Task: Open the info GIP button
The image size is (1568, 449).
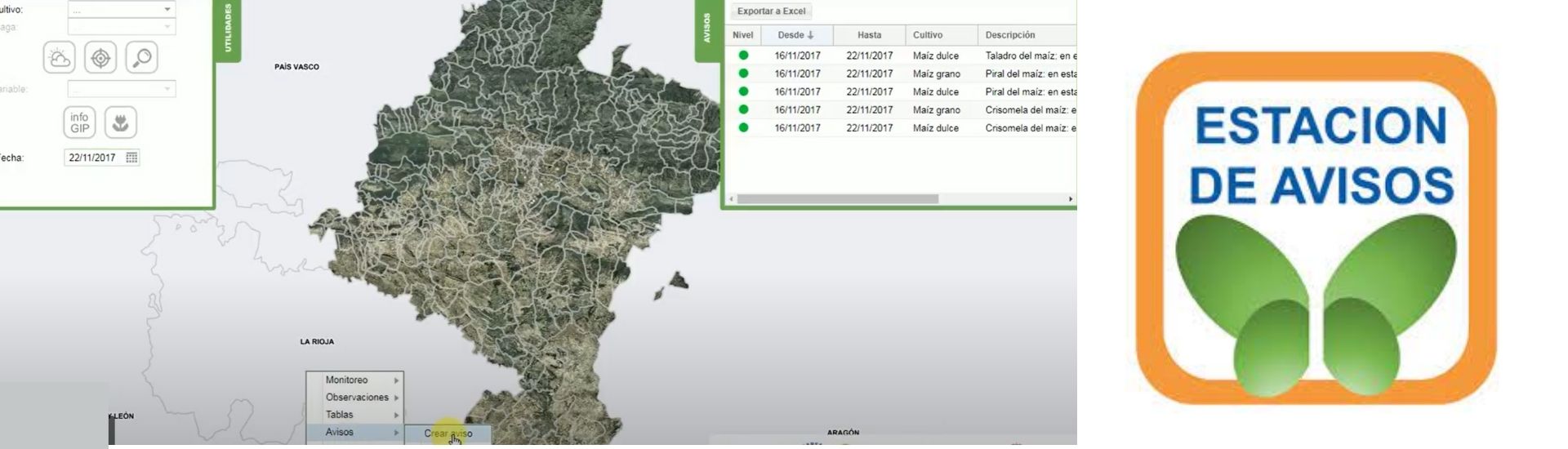Action: tap(79, 122)
